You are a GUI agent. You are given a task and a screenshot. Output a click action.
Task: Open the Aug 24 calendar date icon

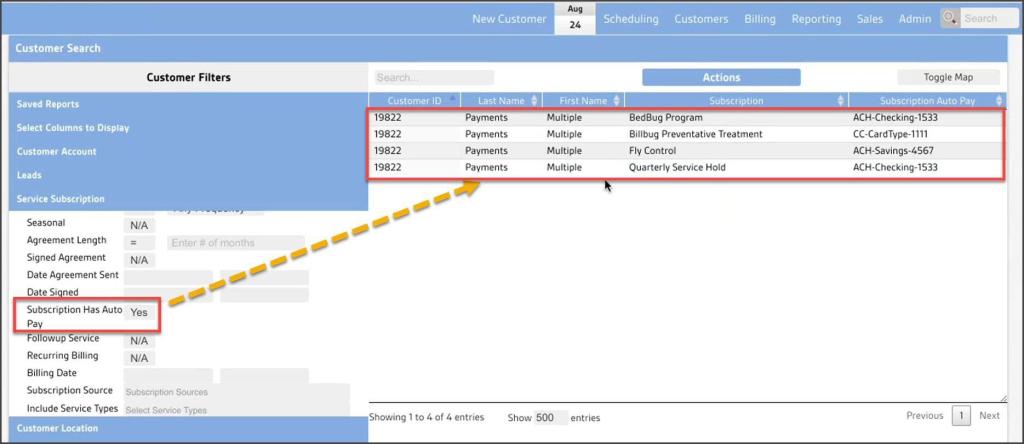[x=575, y=18]
